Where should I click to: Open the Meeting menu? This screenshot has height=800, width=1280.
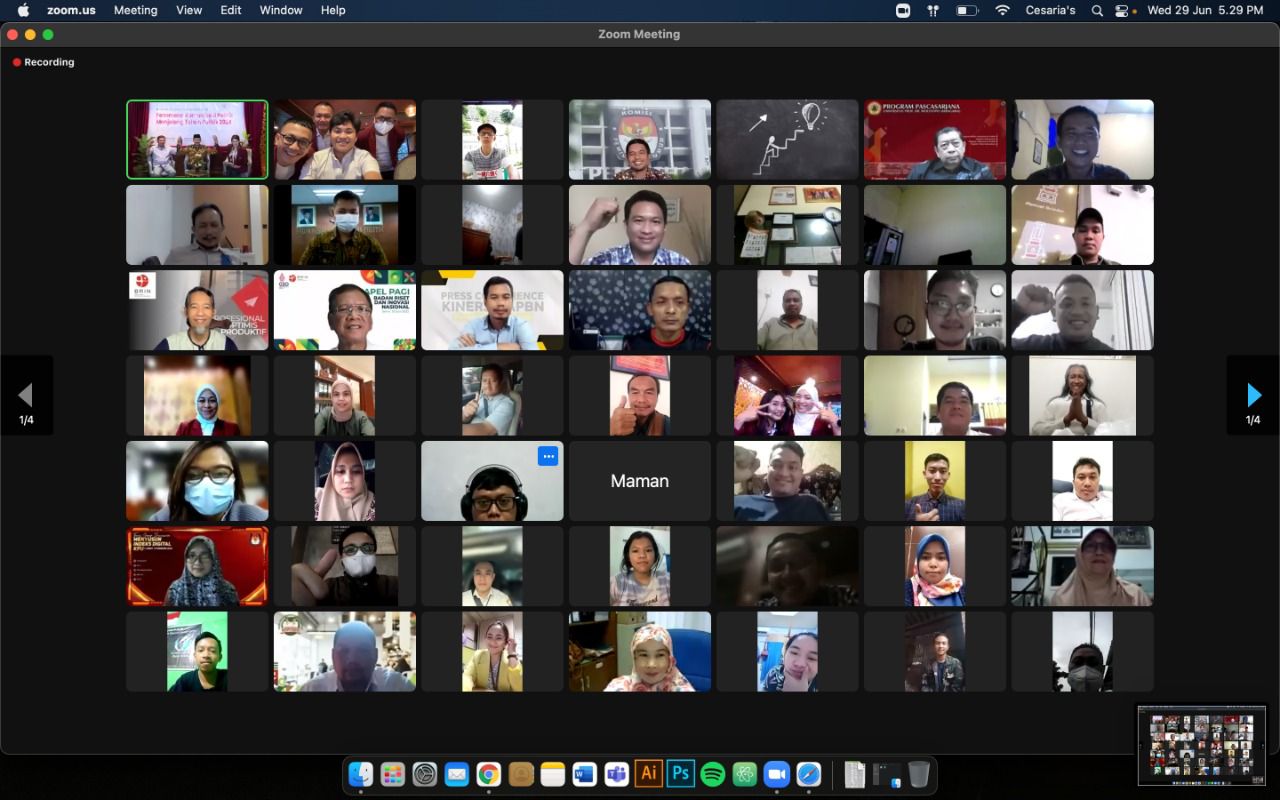tap(135, 10)
